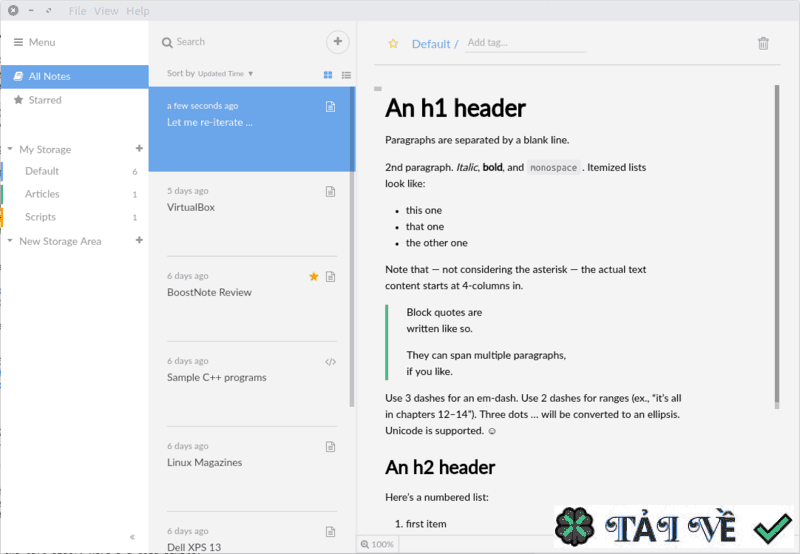The height and width of the screenshot is (554, 800).
Task: Click the '1. first item' list entry
Action: coord(421,524)
